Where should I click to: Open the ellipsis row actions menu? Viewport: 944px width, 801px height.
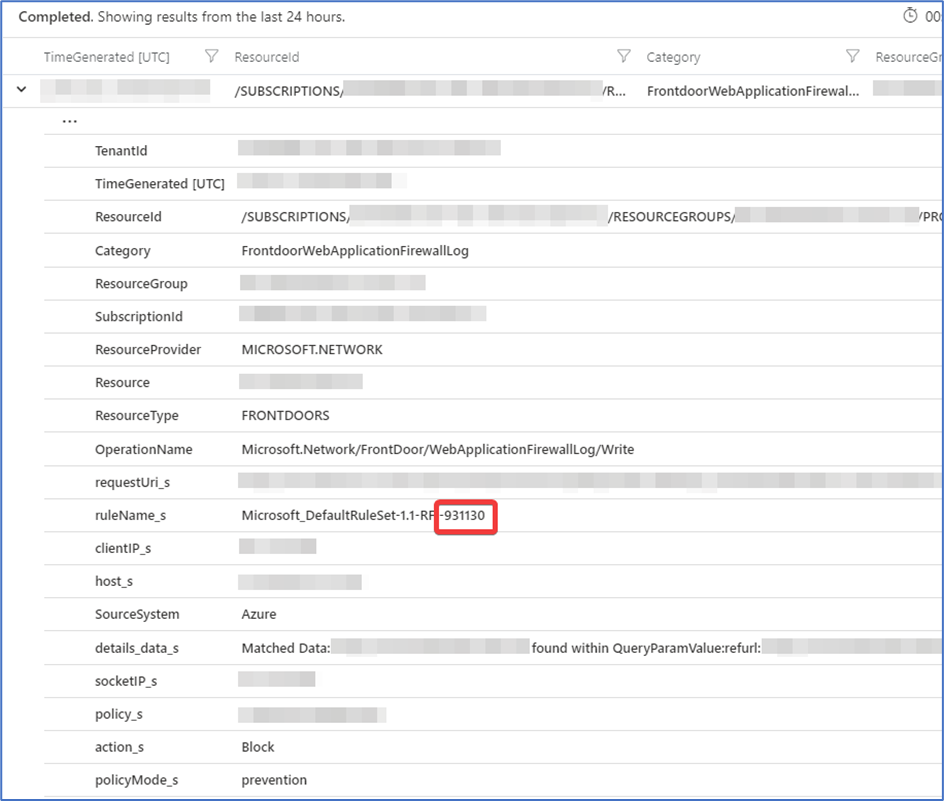click(x=70, y=121)
